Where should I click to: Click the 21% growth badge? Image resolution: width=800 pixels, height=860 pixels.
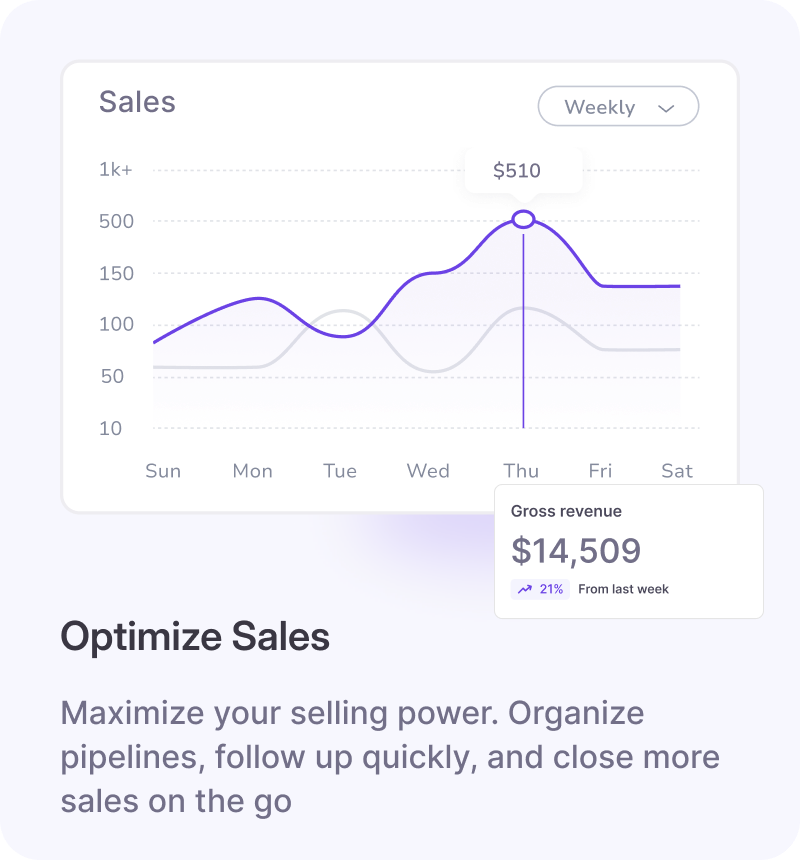pyautogui.click(x=540, y=589)
